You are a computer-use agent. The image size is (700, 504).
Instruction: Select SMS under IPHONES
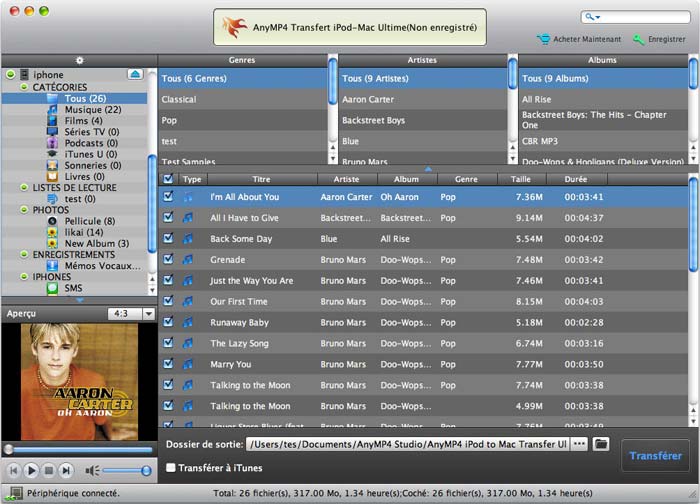(73, 288)
